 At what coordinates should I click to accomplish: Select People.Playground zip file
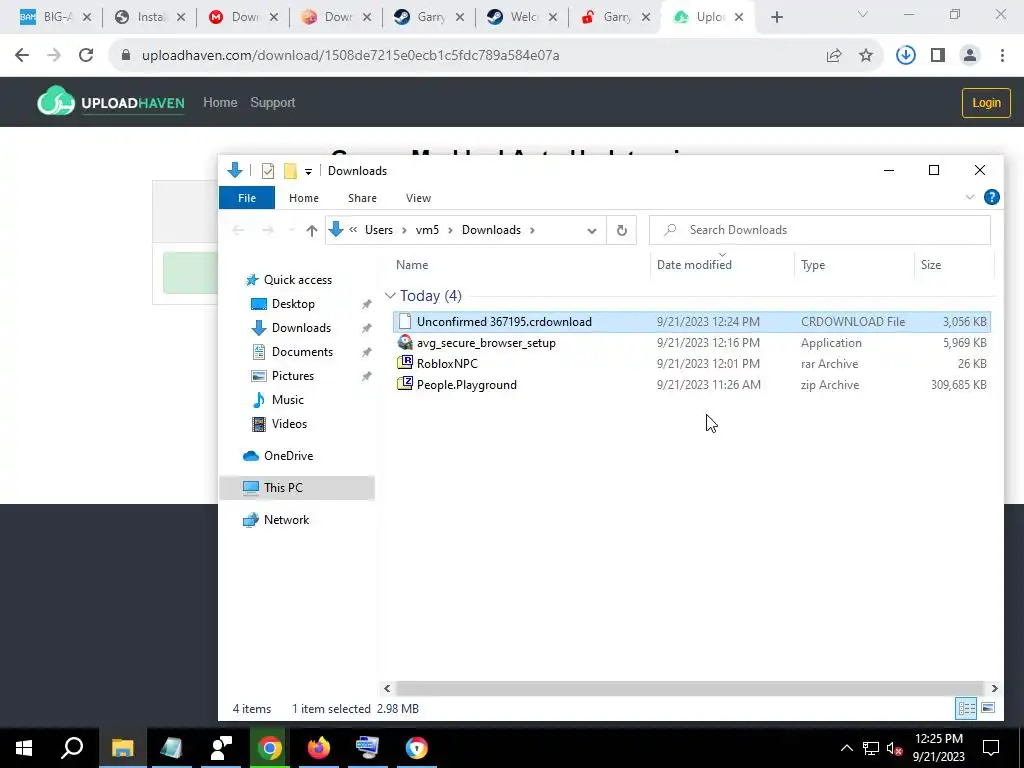point(466,385)
